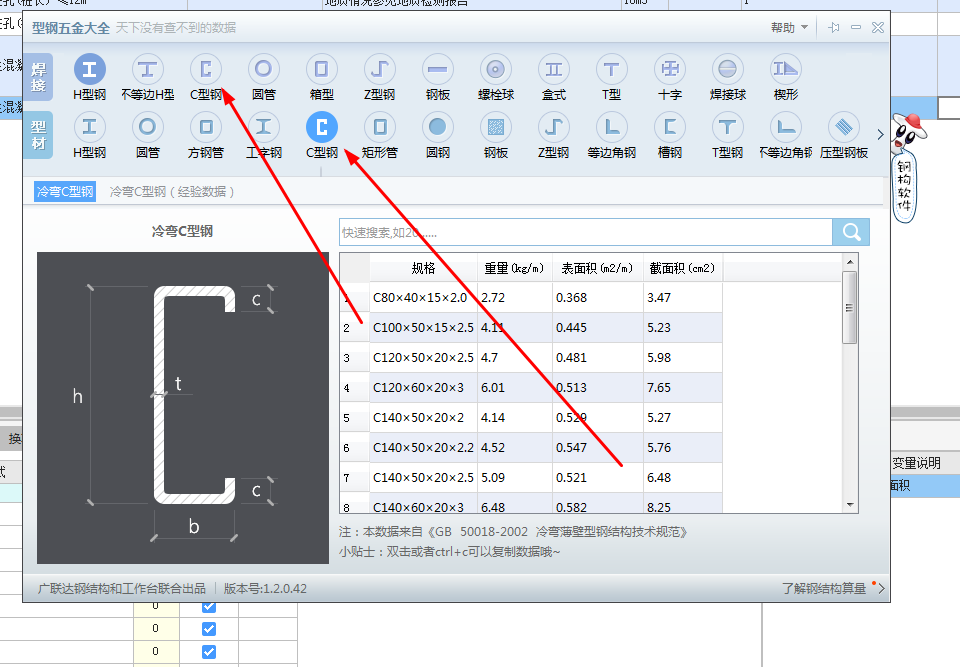Click the 钢构软件 mascot icon
960x667 pixels.
click(907, 168)
